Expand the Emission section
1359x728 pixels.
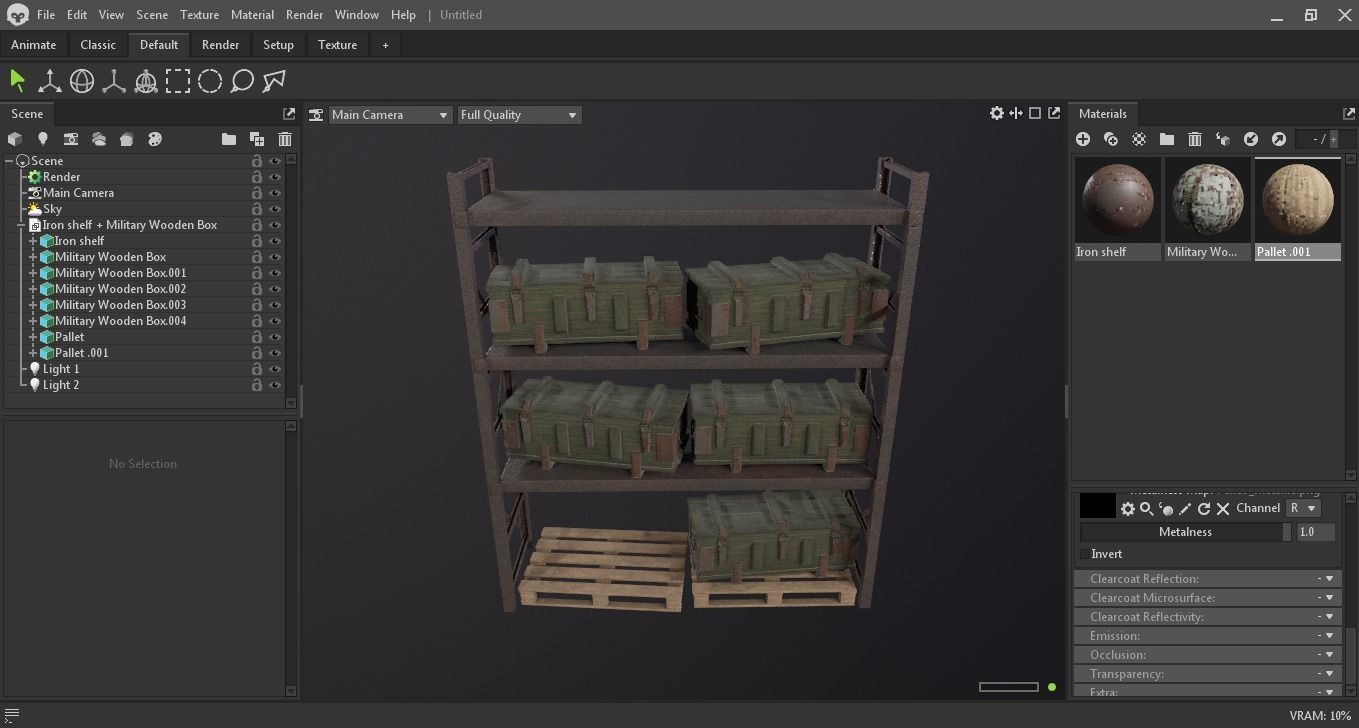pos(1208,636)
